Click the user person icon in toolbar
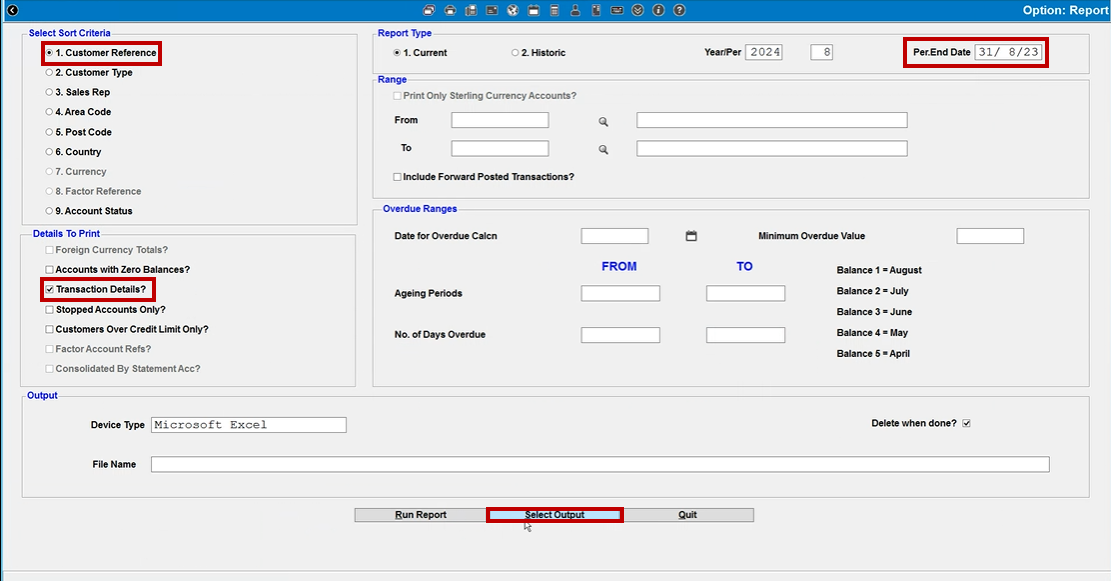 point(575,10)
